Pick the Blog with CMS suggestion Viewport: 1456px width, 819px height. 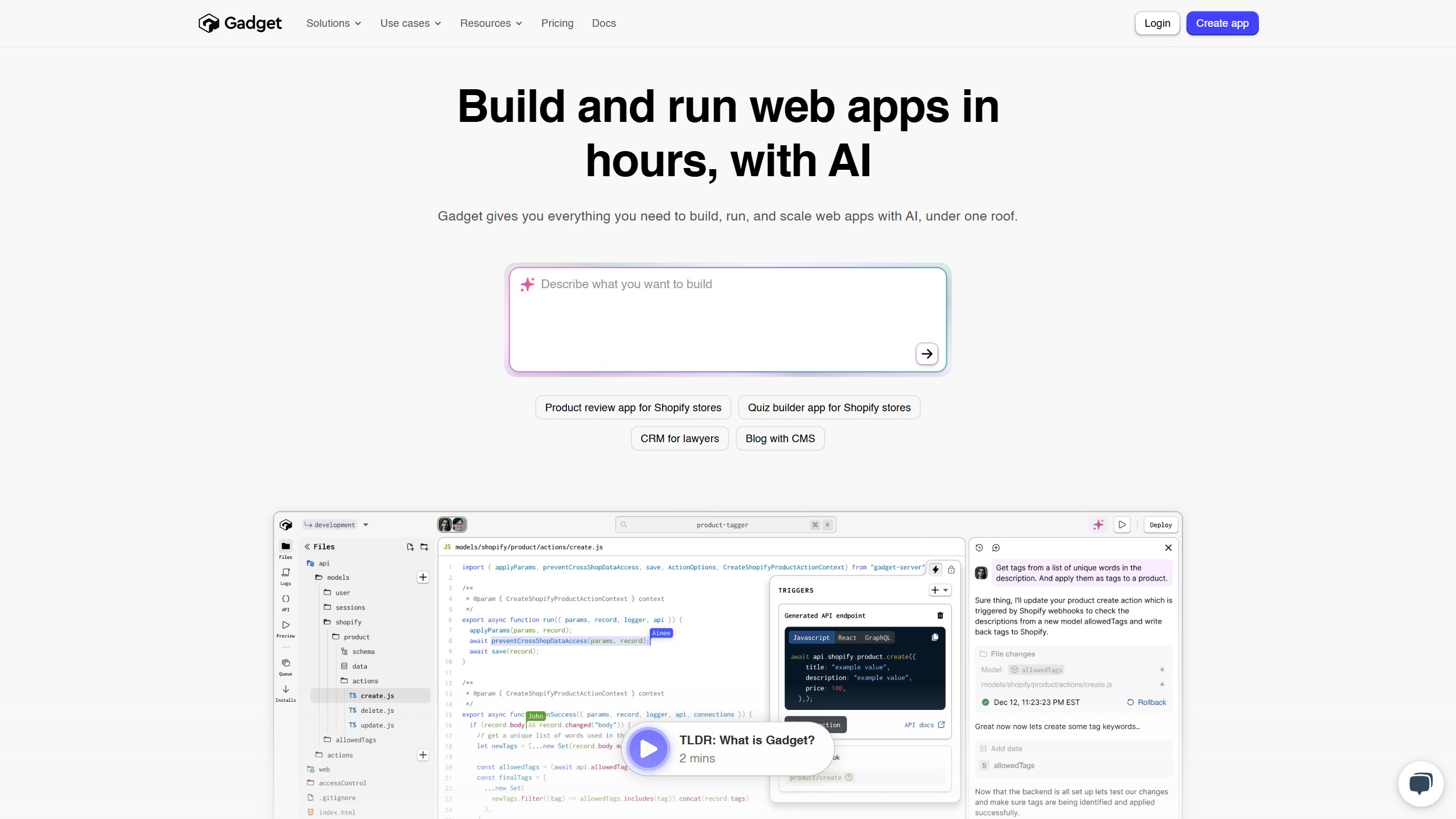point(780,438)
